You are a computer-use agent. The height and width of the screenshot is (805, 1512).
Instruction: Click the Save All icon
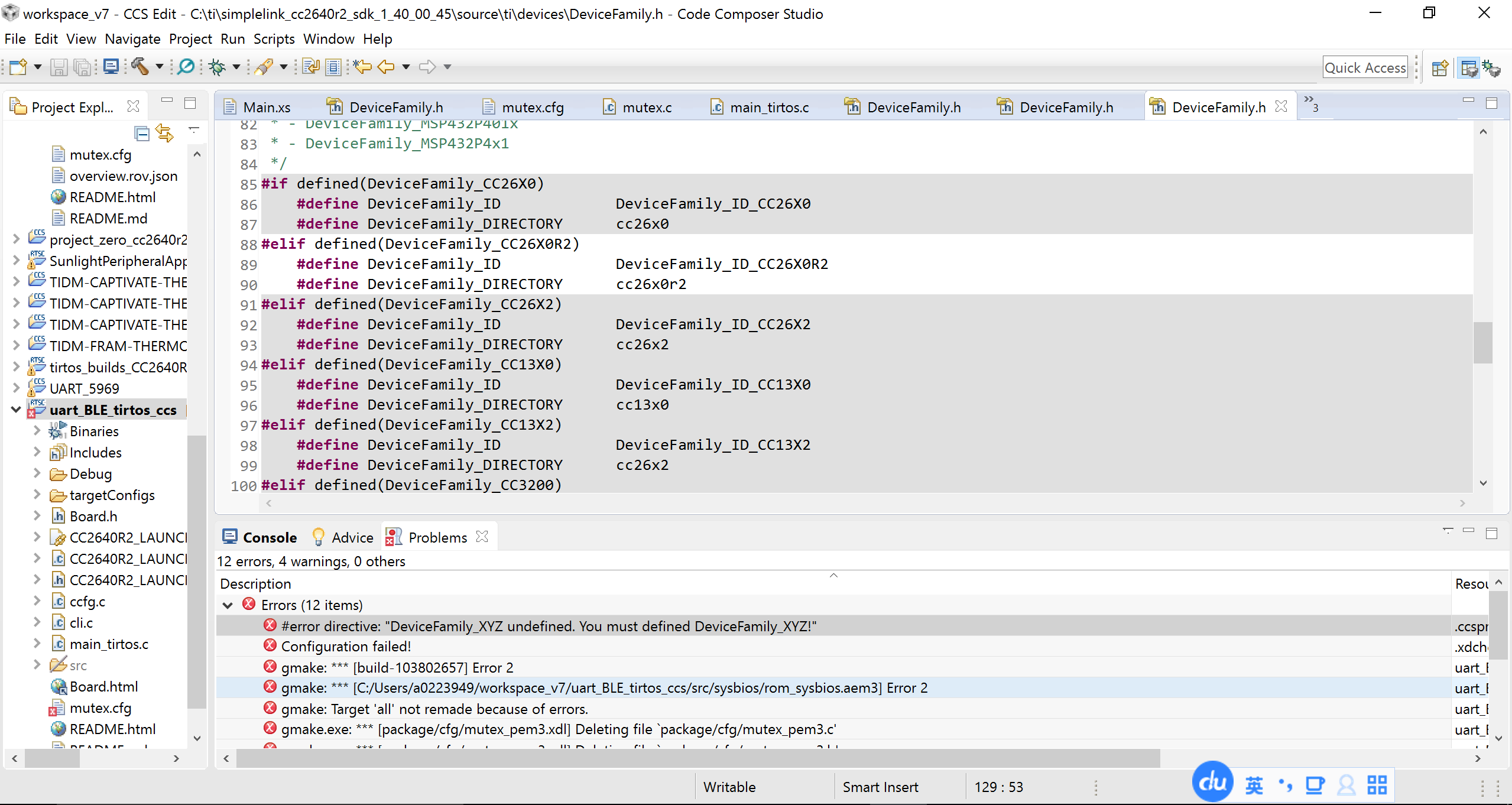pyautogui.click(x=83, y=67)
